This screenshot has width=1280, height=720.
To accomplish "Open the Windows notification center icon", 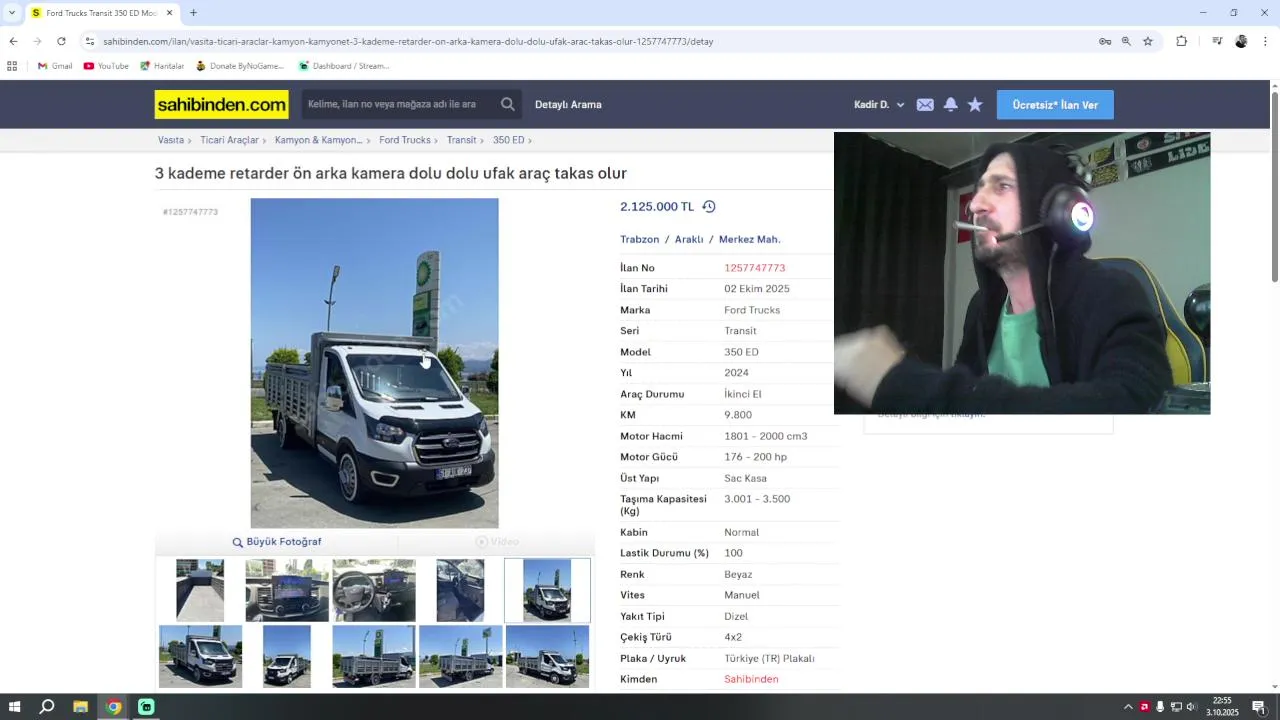I will [1259, 707].
